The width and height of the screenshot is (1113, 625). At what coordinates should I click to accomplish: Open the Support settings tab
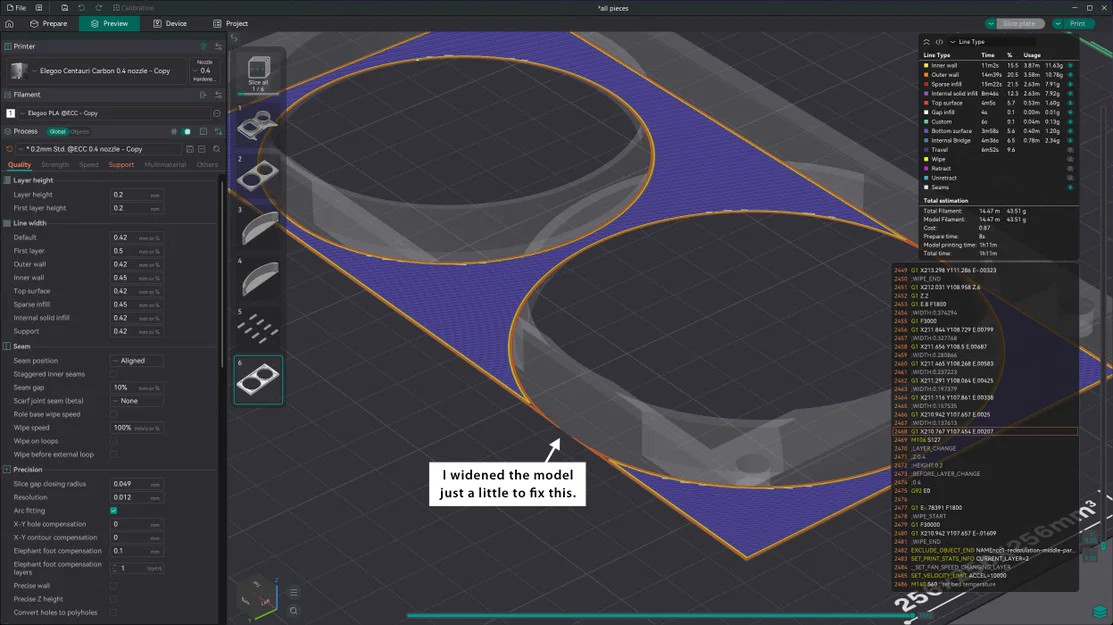tap(121, 165)
